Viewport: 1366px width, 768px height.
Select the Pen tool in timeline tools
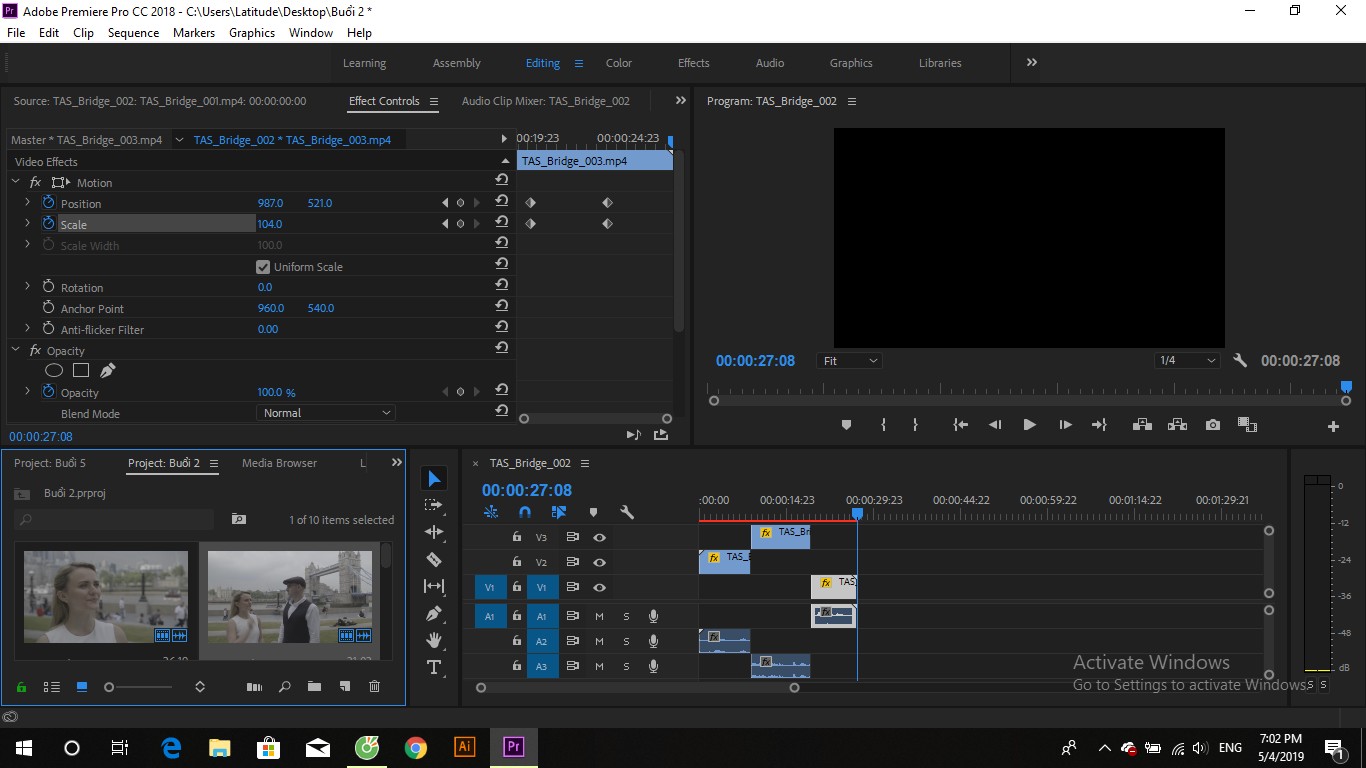tap(434, 613)
